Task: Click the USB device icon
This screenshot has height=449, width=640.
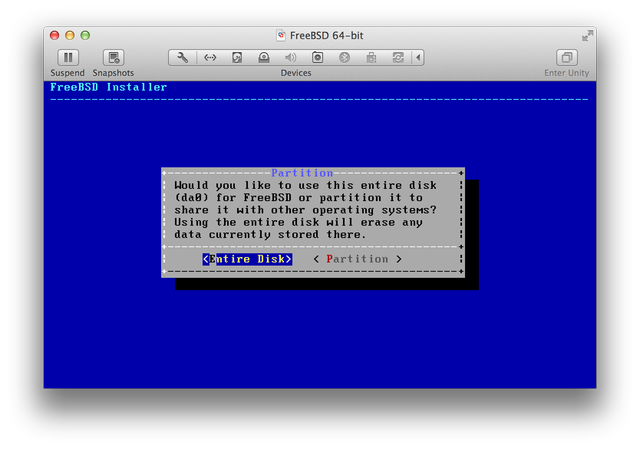Action: [x=371, y=58]
